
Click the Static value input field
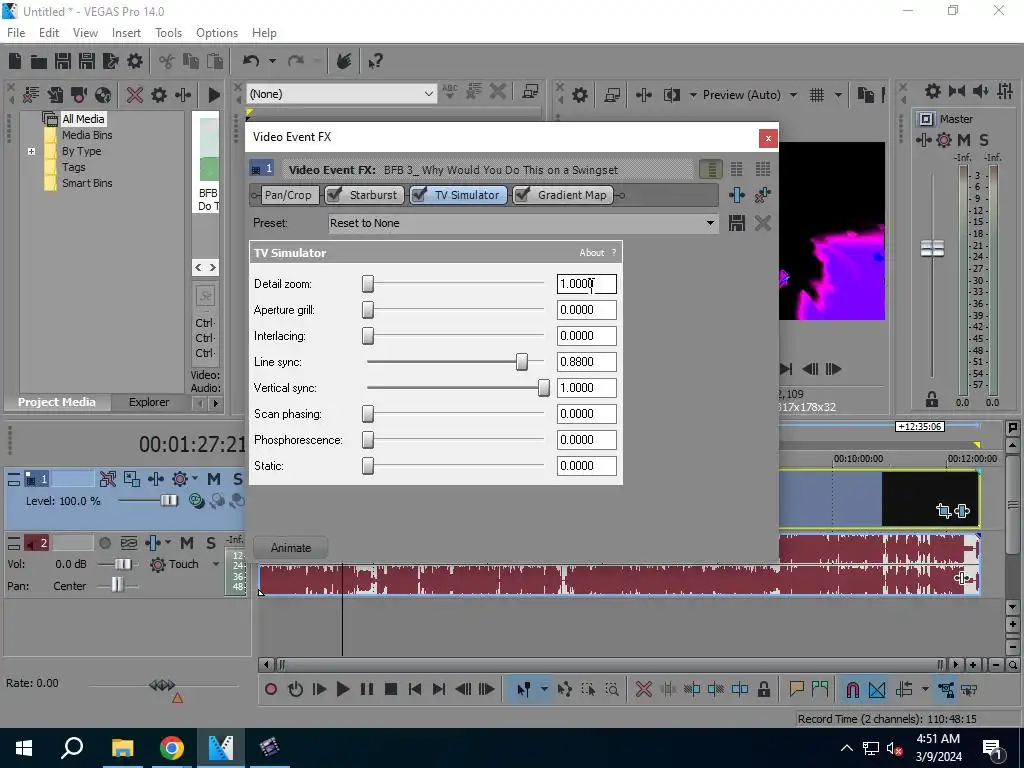point(586,466)
